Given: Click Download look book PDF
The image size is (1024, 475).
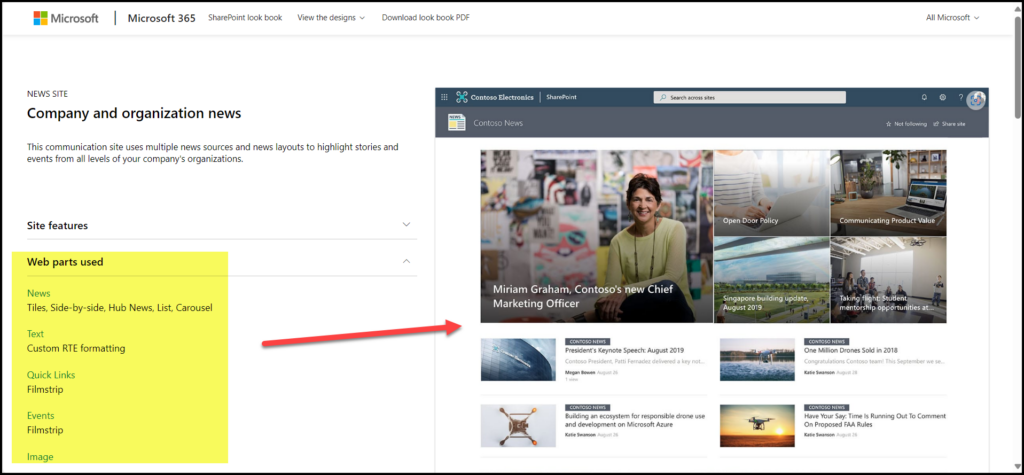Looking at the screenshot, I should click(425, 18).
